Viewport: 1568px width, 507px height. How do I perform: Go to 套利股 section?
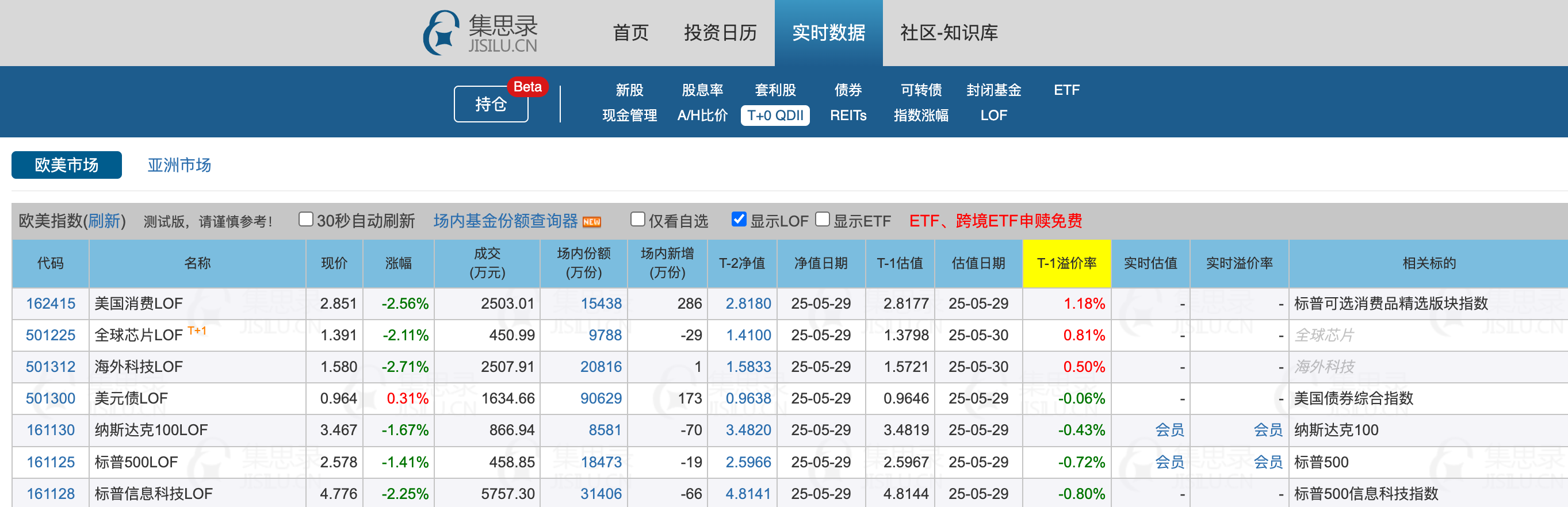pyautogui.click(x=775, y=90)
